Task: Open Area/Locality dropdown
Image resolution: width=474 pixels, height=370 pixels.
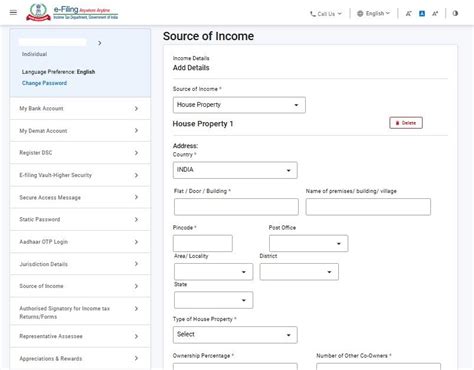Action: 213,272
